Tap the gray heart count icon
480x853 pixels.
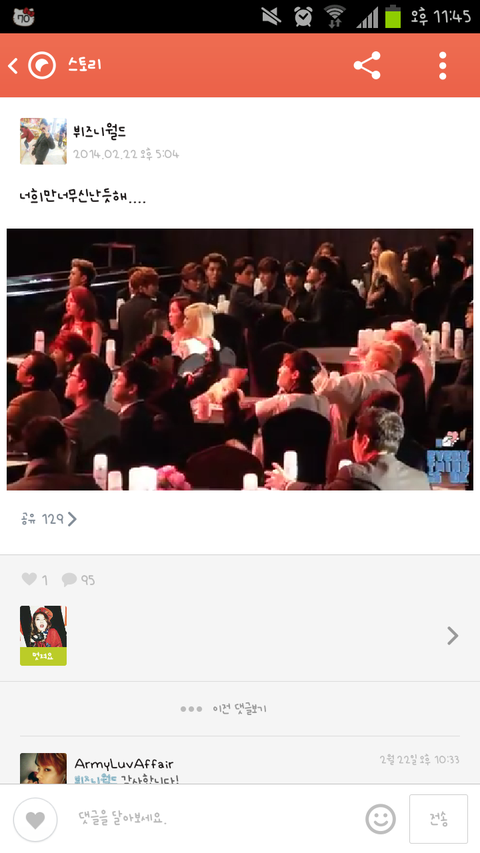29,579
